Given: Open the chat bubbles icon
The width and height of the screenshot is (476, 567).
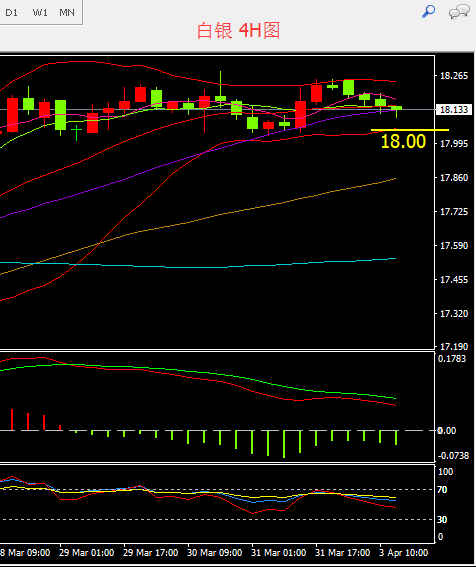Looking at the screenshot, I should click(x=459, y=12).
